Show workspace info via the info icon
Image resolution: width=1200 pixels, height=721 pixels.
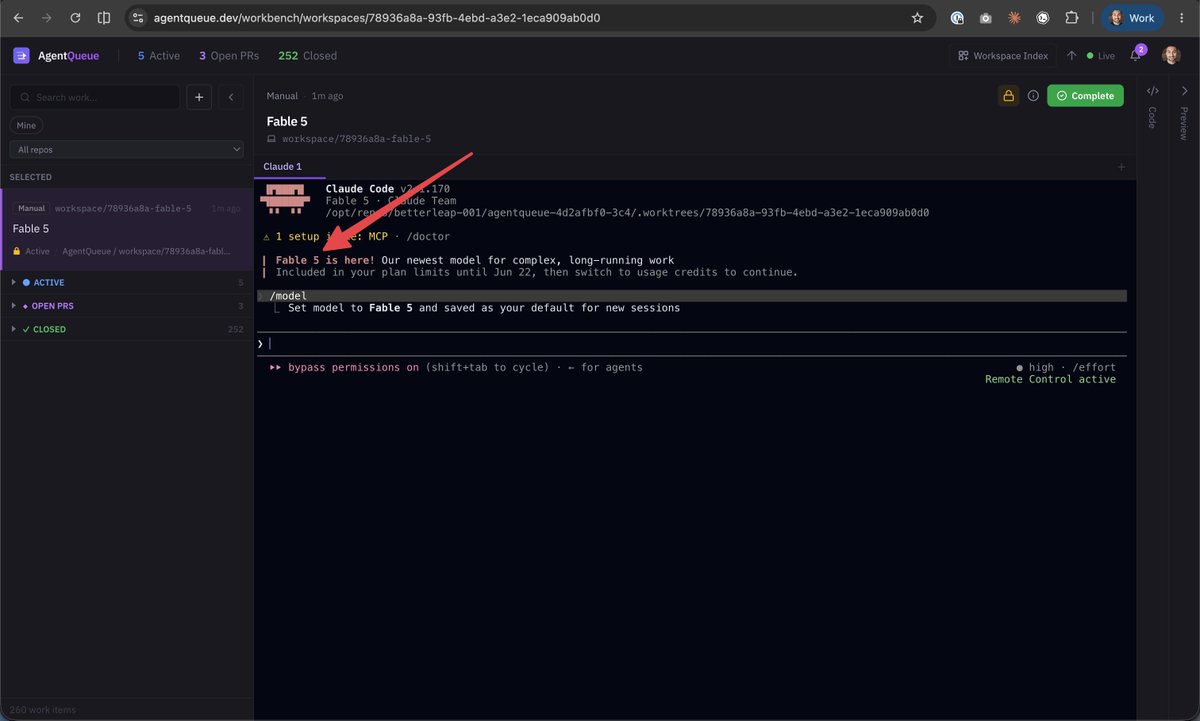pos(1033,96)
